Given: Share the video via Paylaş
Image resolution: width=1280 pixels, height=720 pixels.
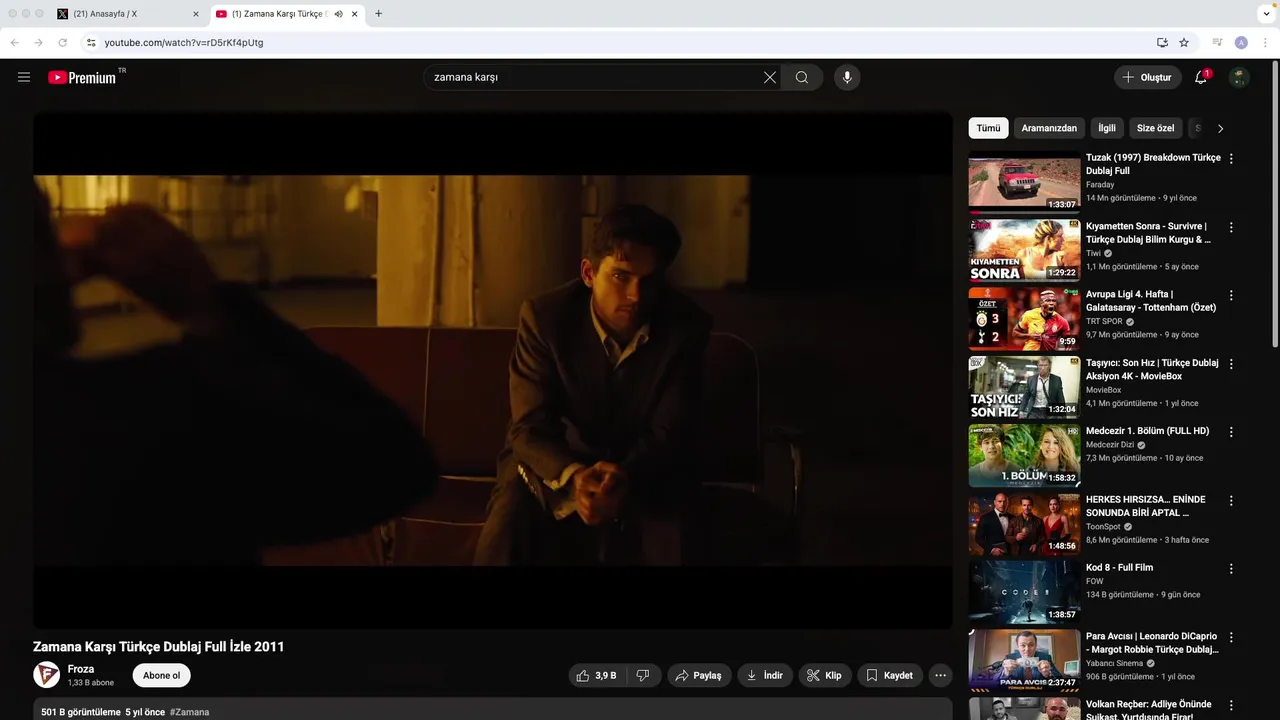Looking at the screenshot, I should 699,675.
